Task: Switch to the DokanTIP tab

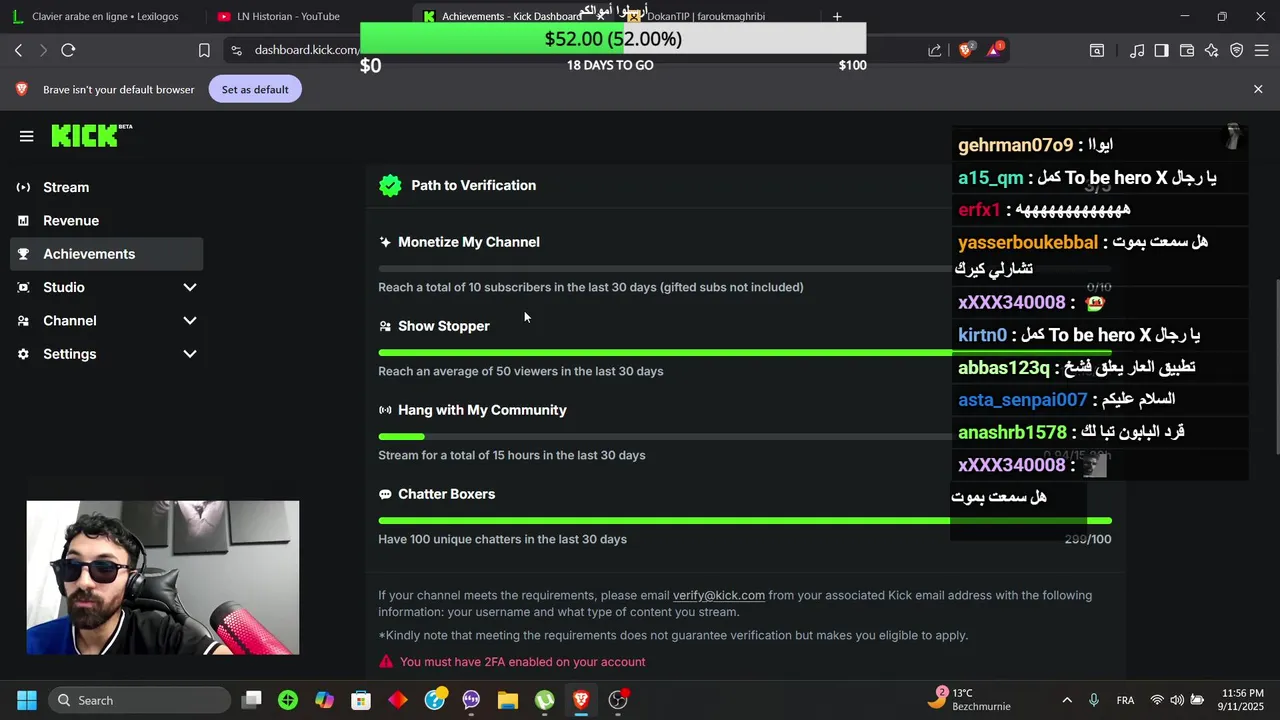Action: pos(715,16)
